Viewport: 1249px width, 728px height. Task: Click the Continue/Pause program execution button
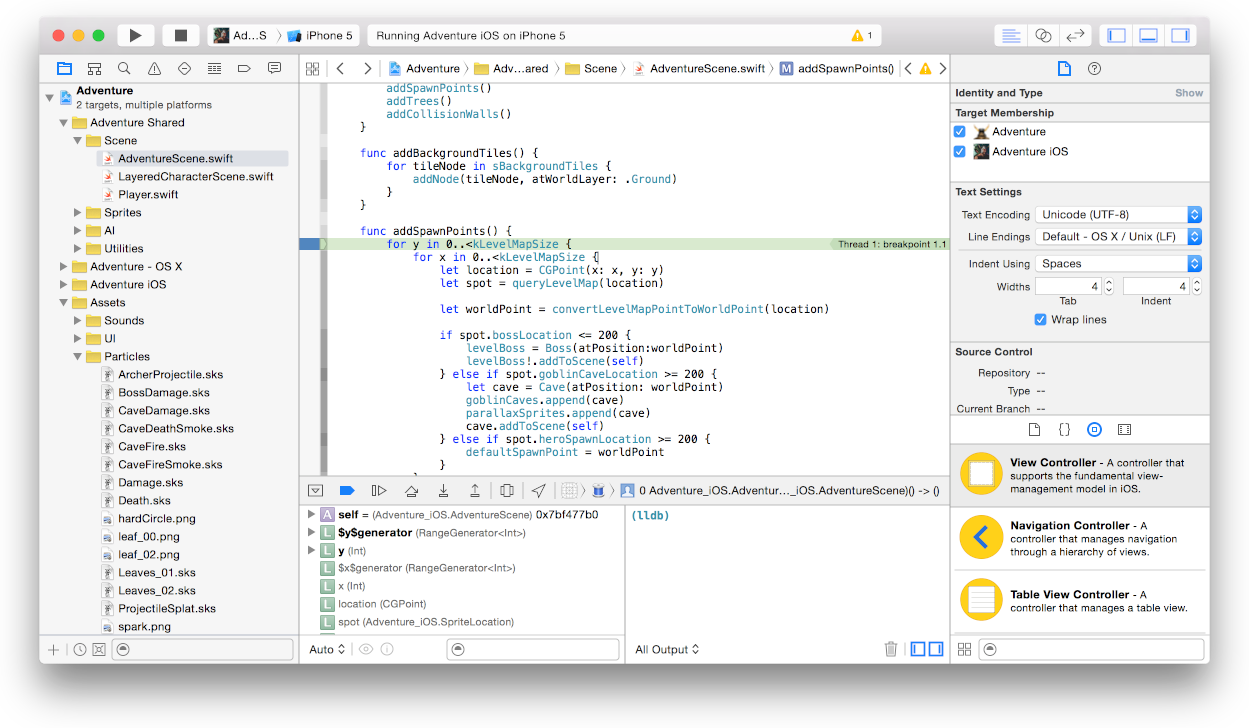[378, 490]
